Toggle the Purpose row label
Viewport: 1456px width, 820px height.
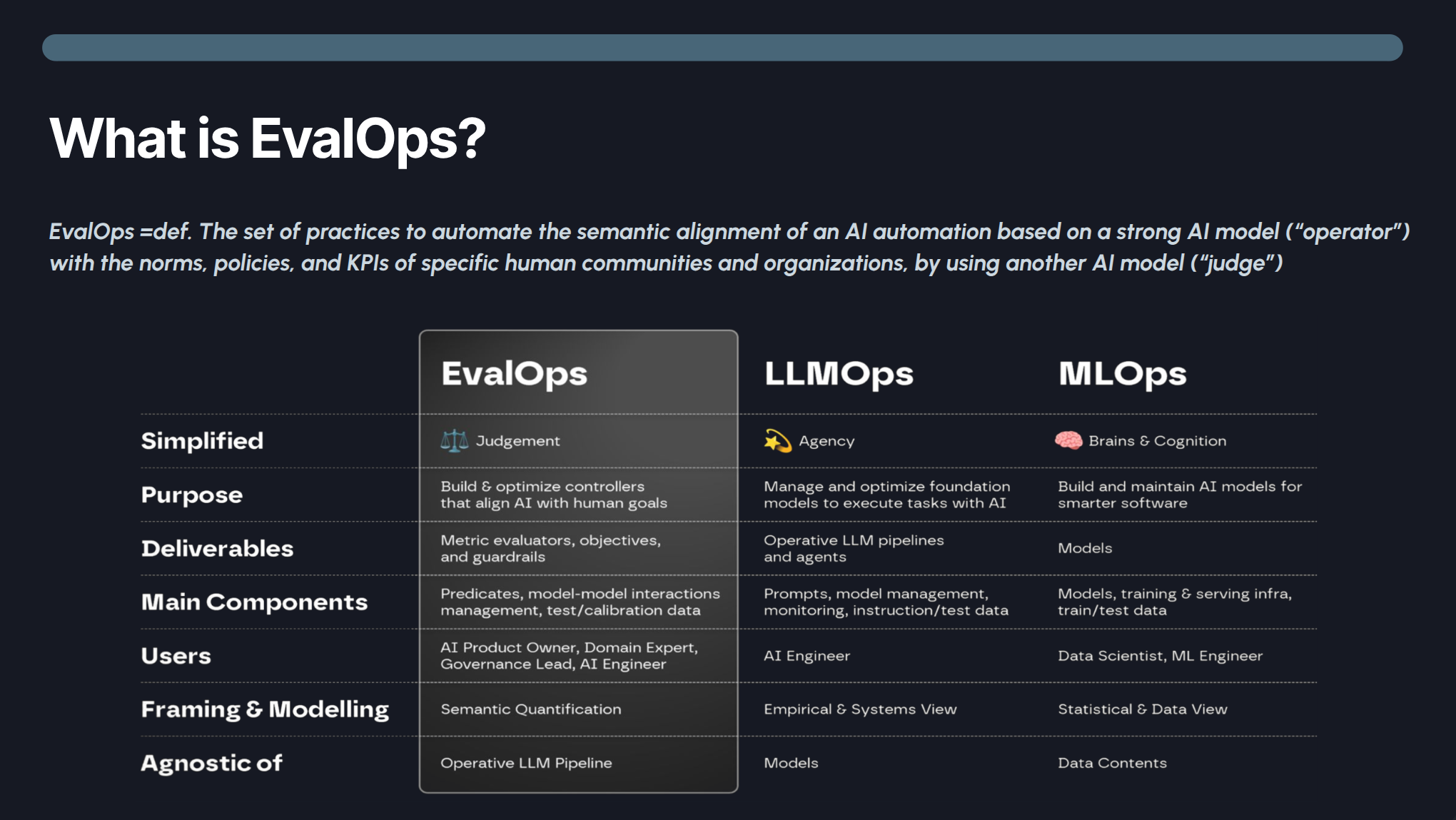tap(191, 494)
